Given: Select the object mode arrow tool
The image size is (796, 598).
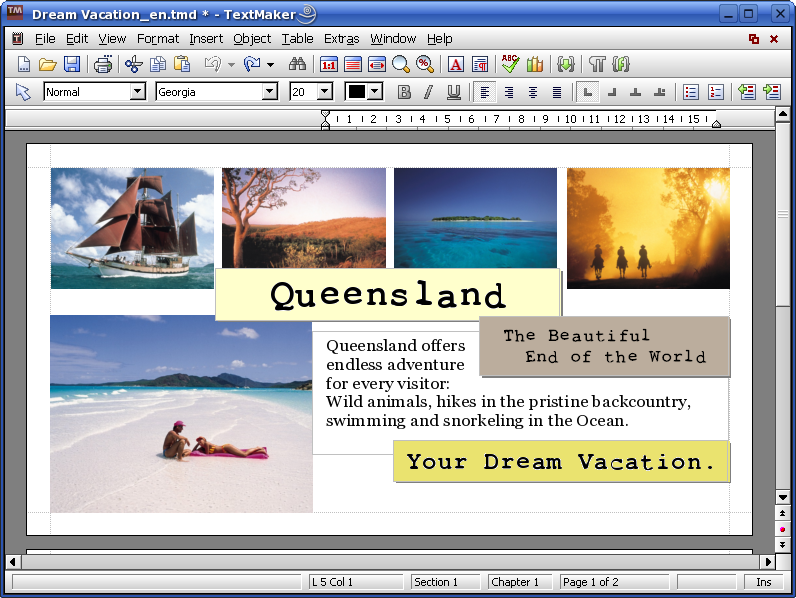Looking at the screenshot, I should tap(23, 92).
